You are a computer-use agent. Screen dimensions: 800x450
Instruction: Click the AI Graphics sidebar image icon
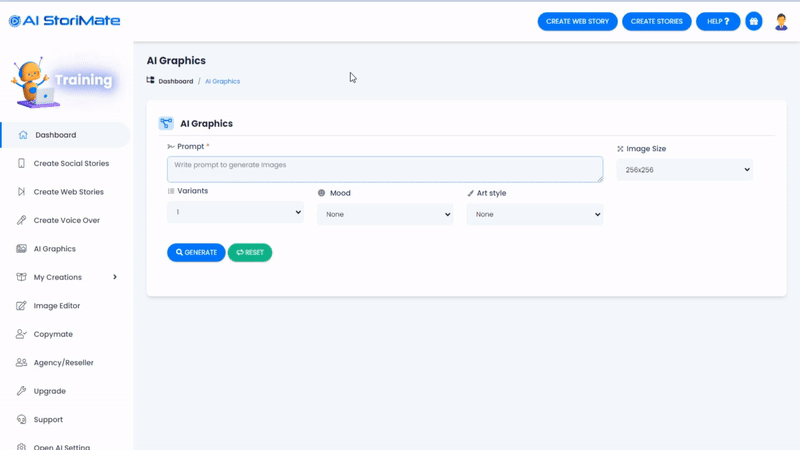(21, 249)
